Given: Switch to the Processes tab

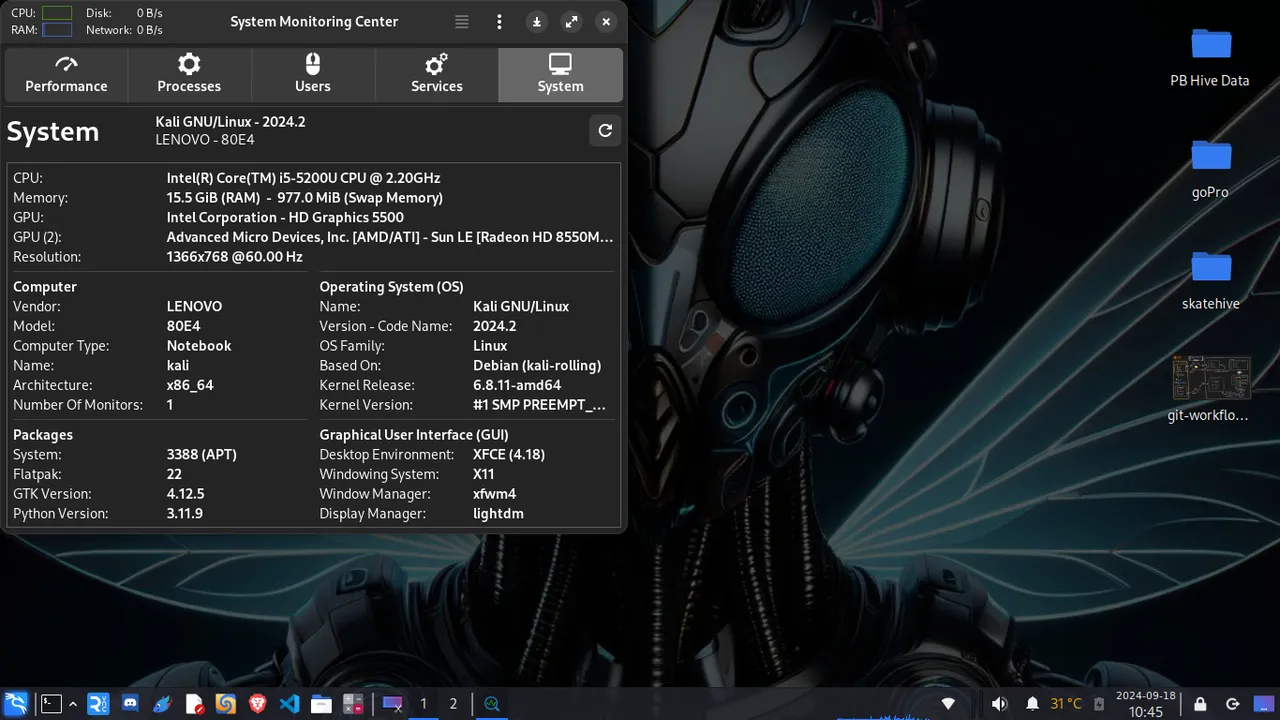Looking at the screenshot, I should (x=189, y=75).
